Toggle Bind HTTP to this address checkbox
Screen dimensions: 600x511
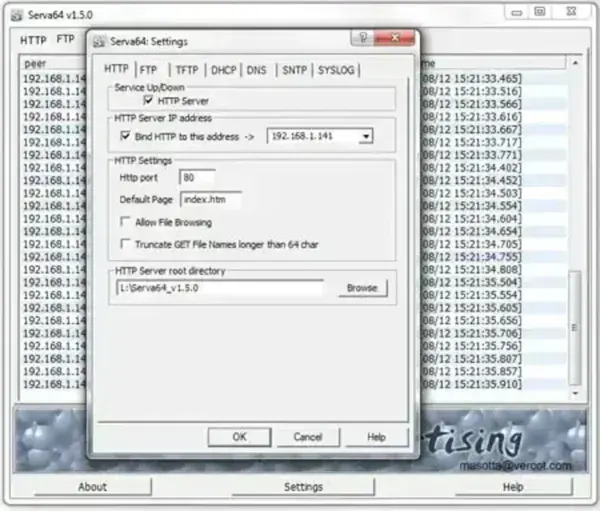[x=125, y=136]
